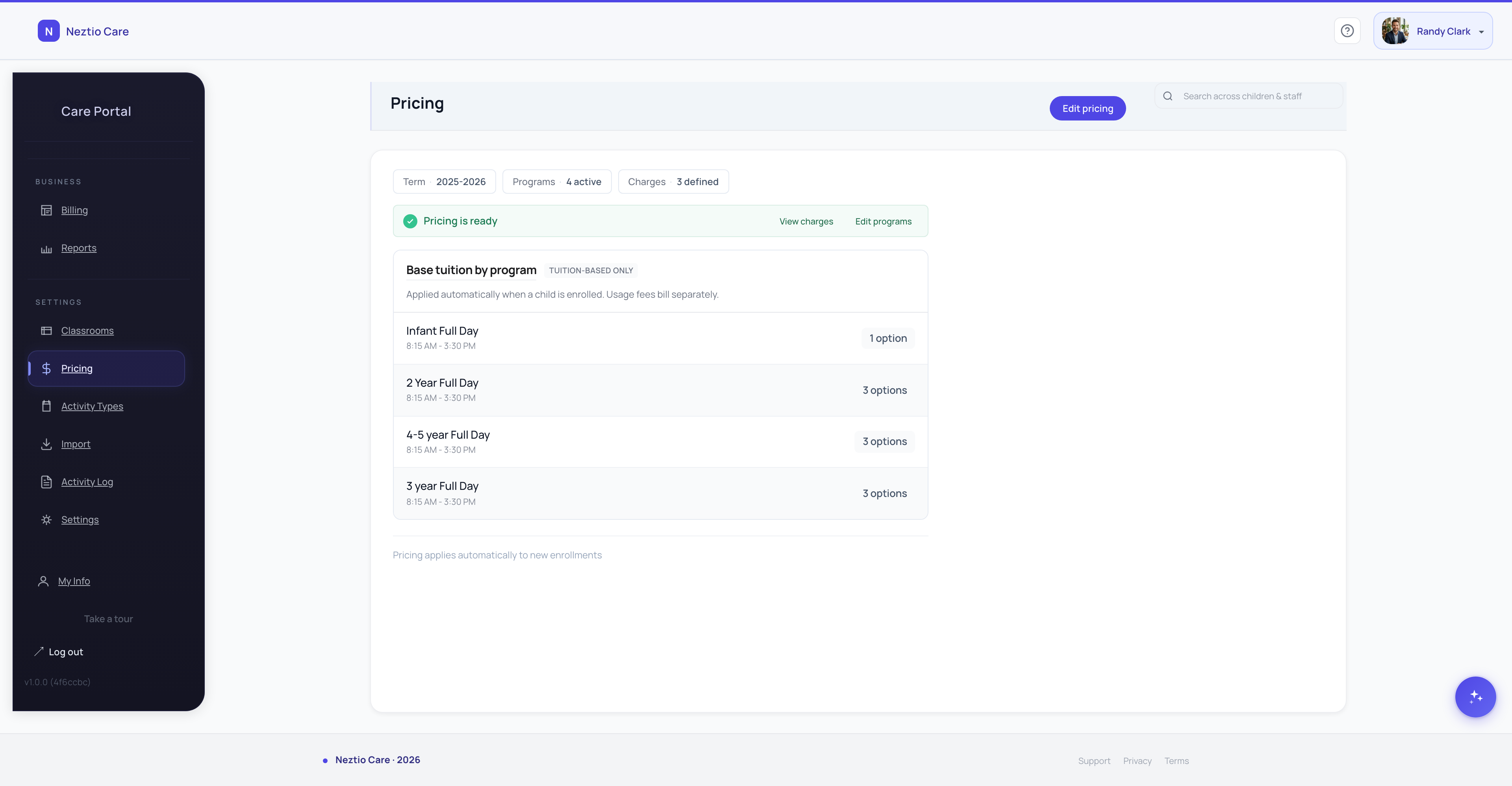
Task: Select the Charges 3 defined chip
Action: pos(673,182)
